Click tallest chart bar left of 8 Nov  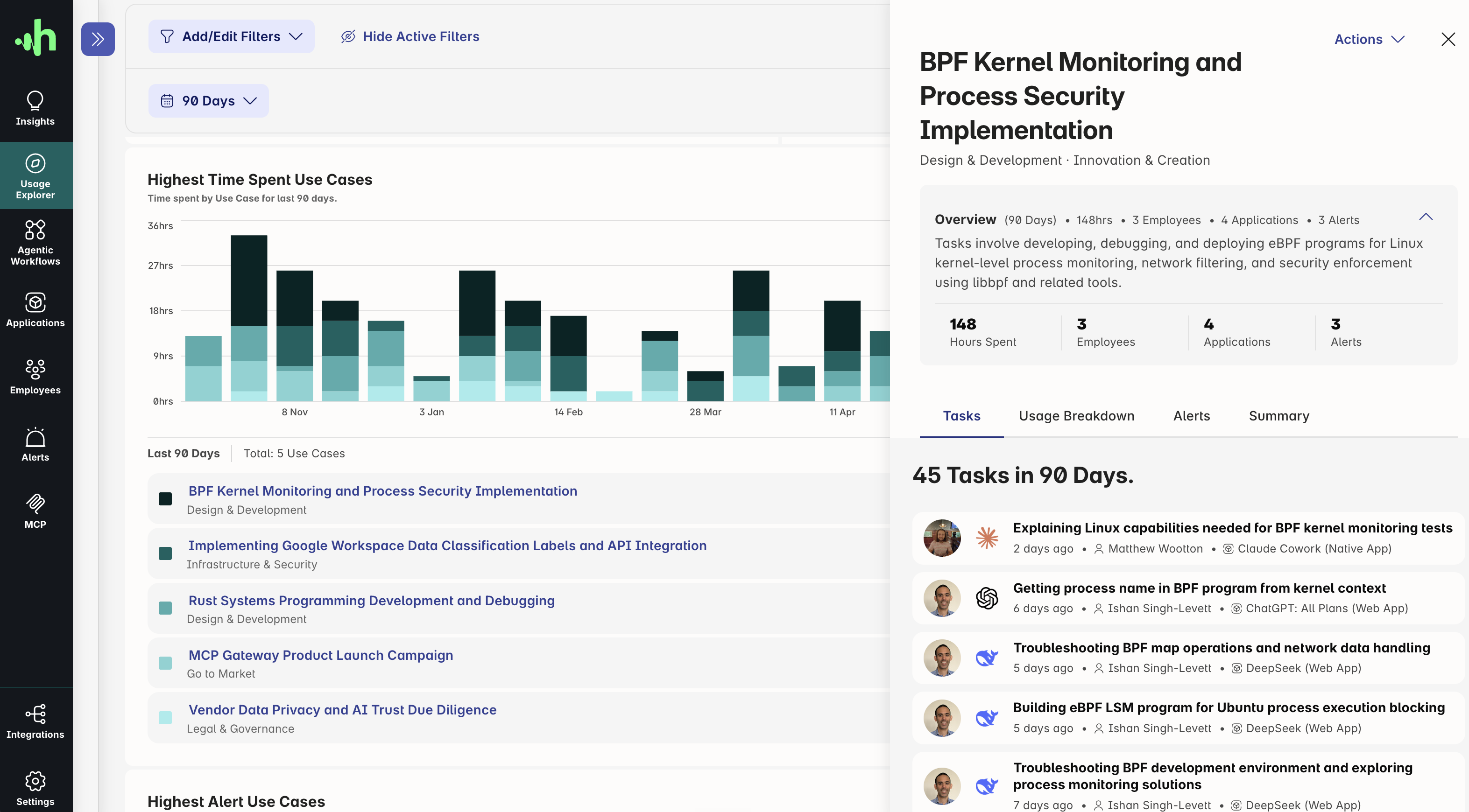248,318
